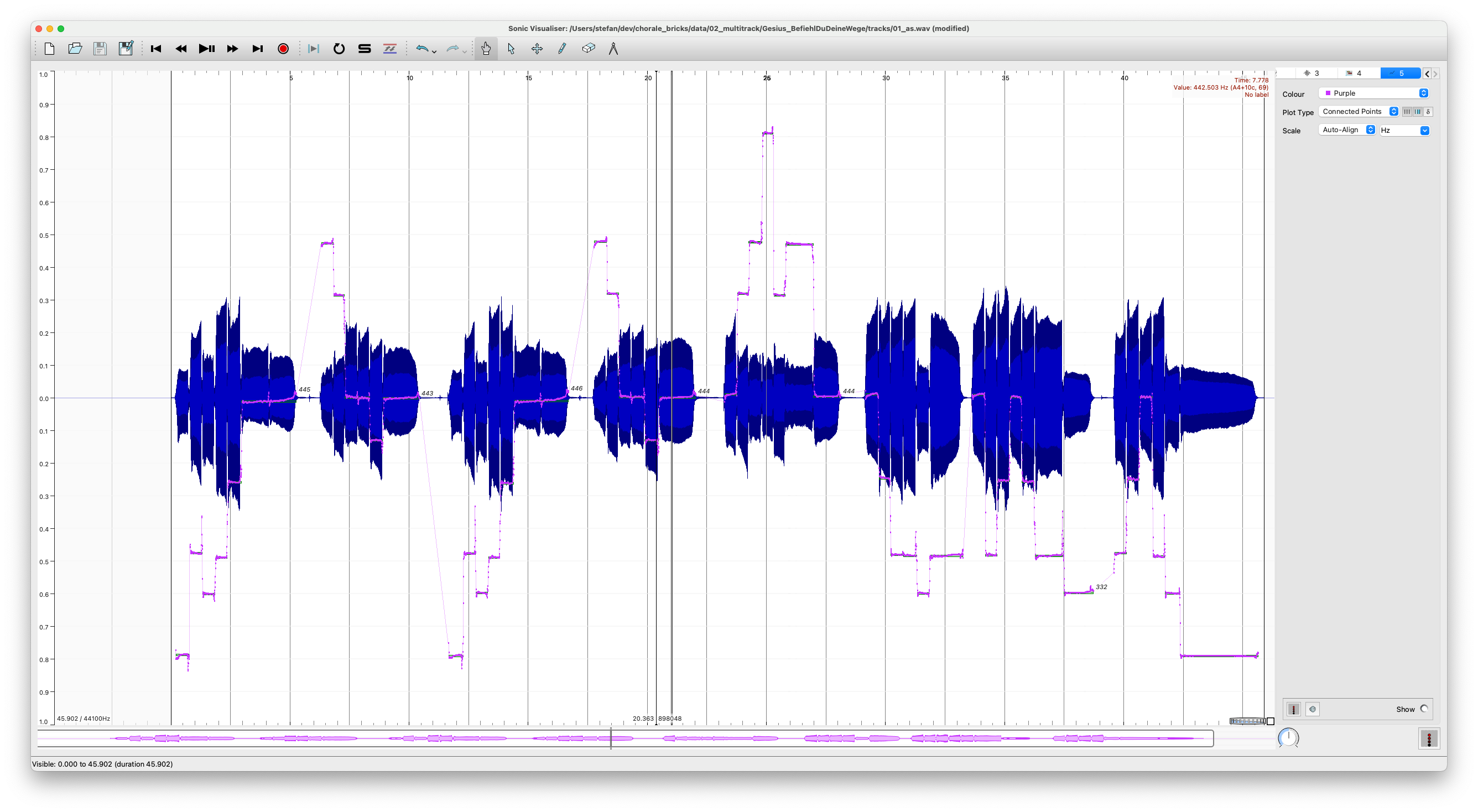
Task: Select the Draw pencil tool
Action: (561, 49)
